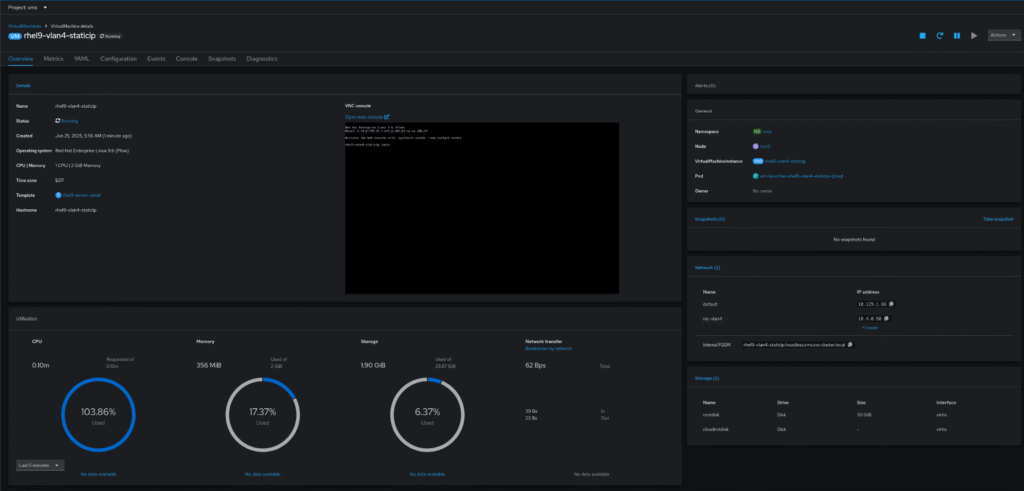Click the default network name
This screenshot has height=491, width=1024.
[x=710, y=304]
